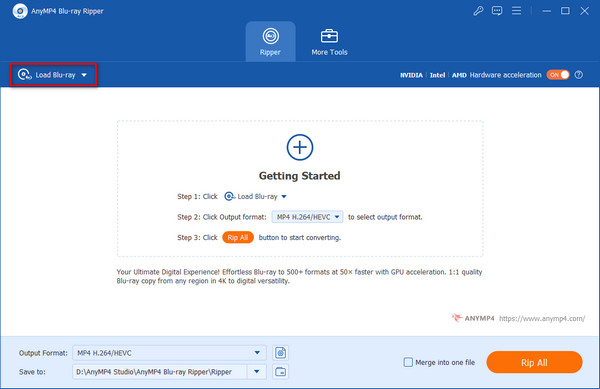The width and height of the screenshot is (600, 389).
Task: Maximize the AnyMP4 window
Action: click(565, 11)
